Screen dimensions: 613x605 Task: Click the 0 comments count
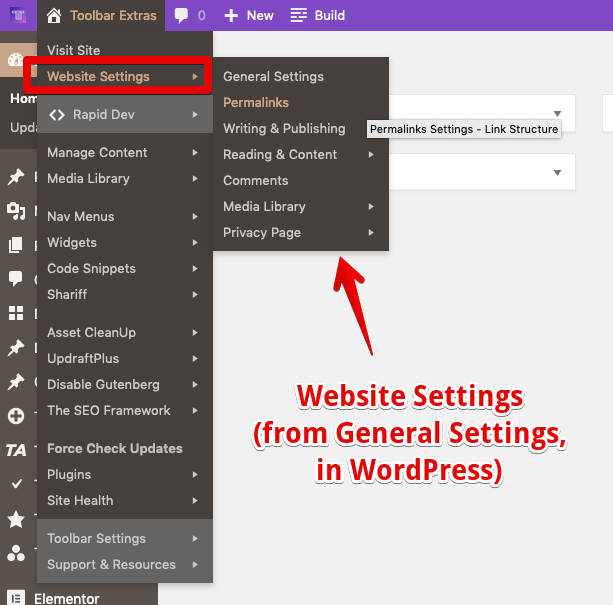pyautogui.click(x=201, y=16)
